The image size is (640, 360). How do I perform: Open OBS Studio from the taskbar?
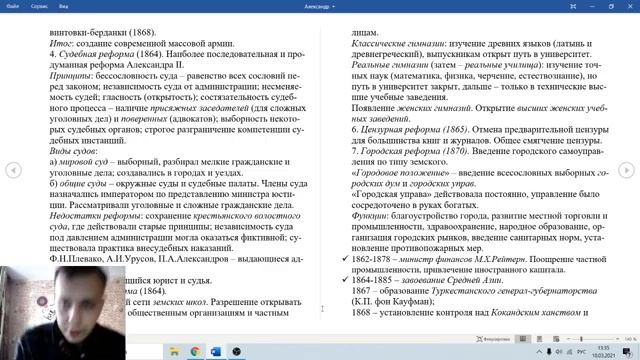(x=236, y=351)
